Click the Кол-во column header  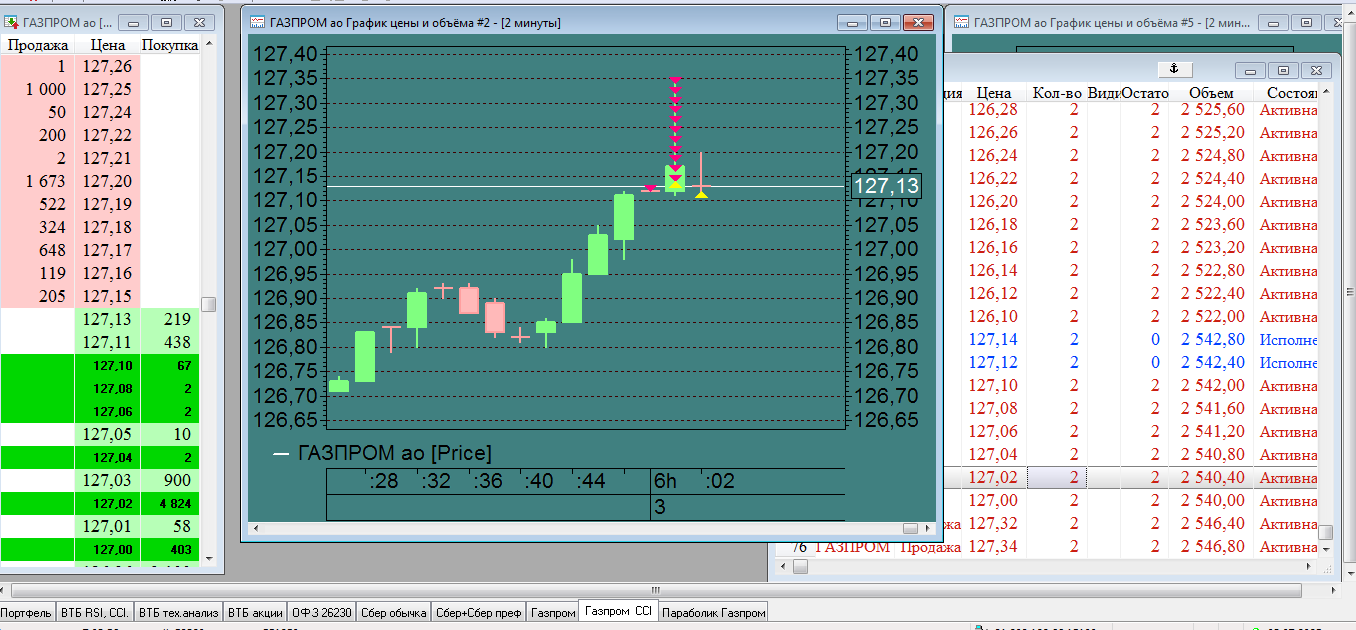(x=1056, y=93)
